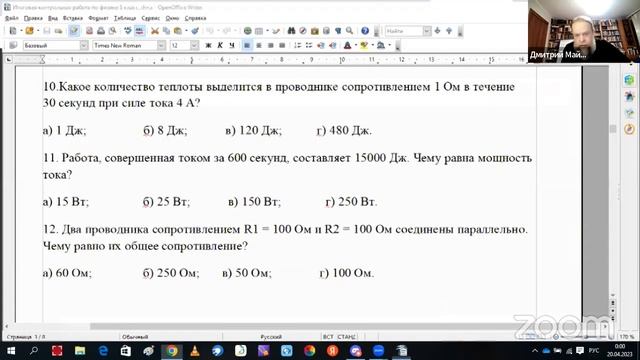Open Styles and Formatting icon
Screen dimensions: 640x360
(x=13, y=45)
